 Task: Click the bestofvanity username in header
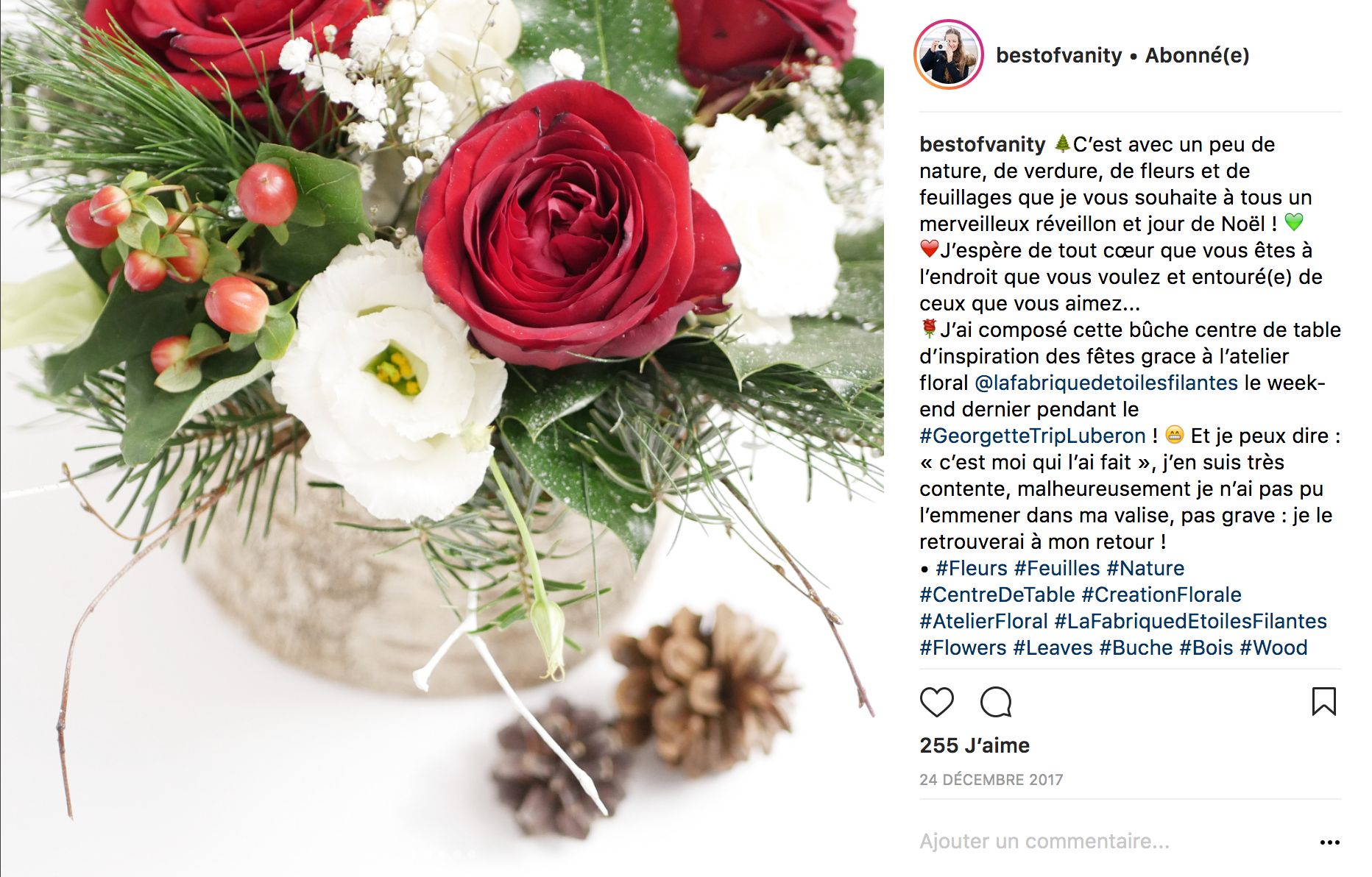coord(1058,55)
